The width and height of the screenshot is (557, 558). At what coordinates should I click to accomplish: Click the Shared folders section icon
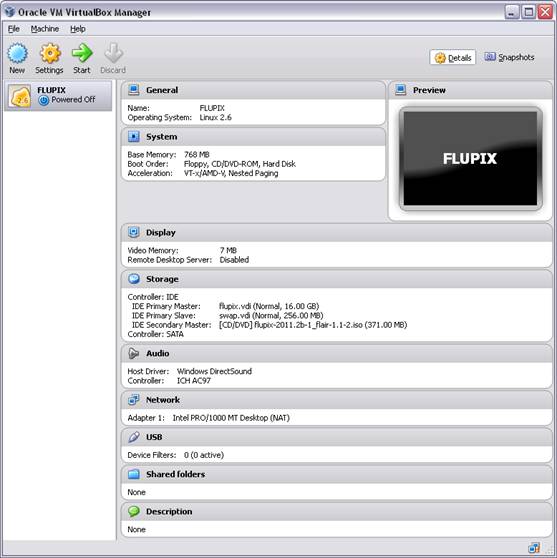(x=133, y=474)
